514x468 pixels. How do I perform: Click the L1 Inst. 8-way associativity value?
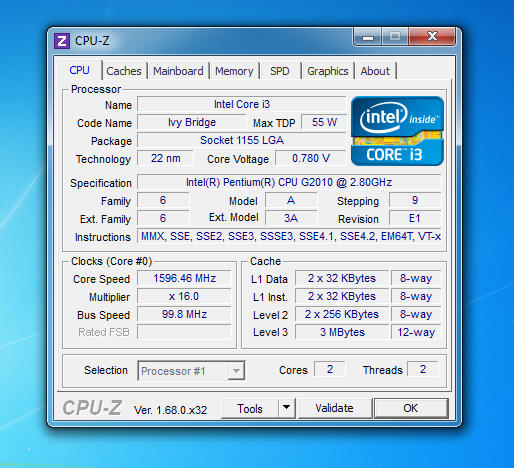tap(416, 296)
